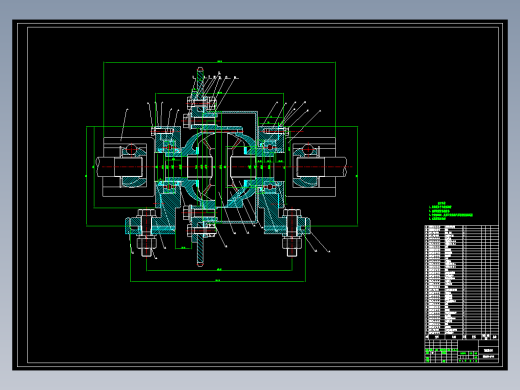The image size is (520, 390).
Task: Select the left ball bearing cross-section
Action: coord(132,165)
